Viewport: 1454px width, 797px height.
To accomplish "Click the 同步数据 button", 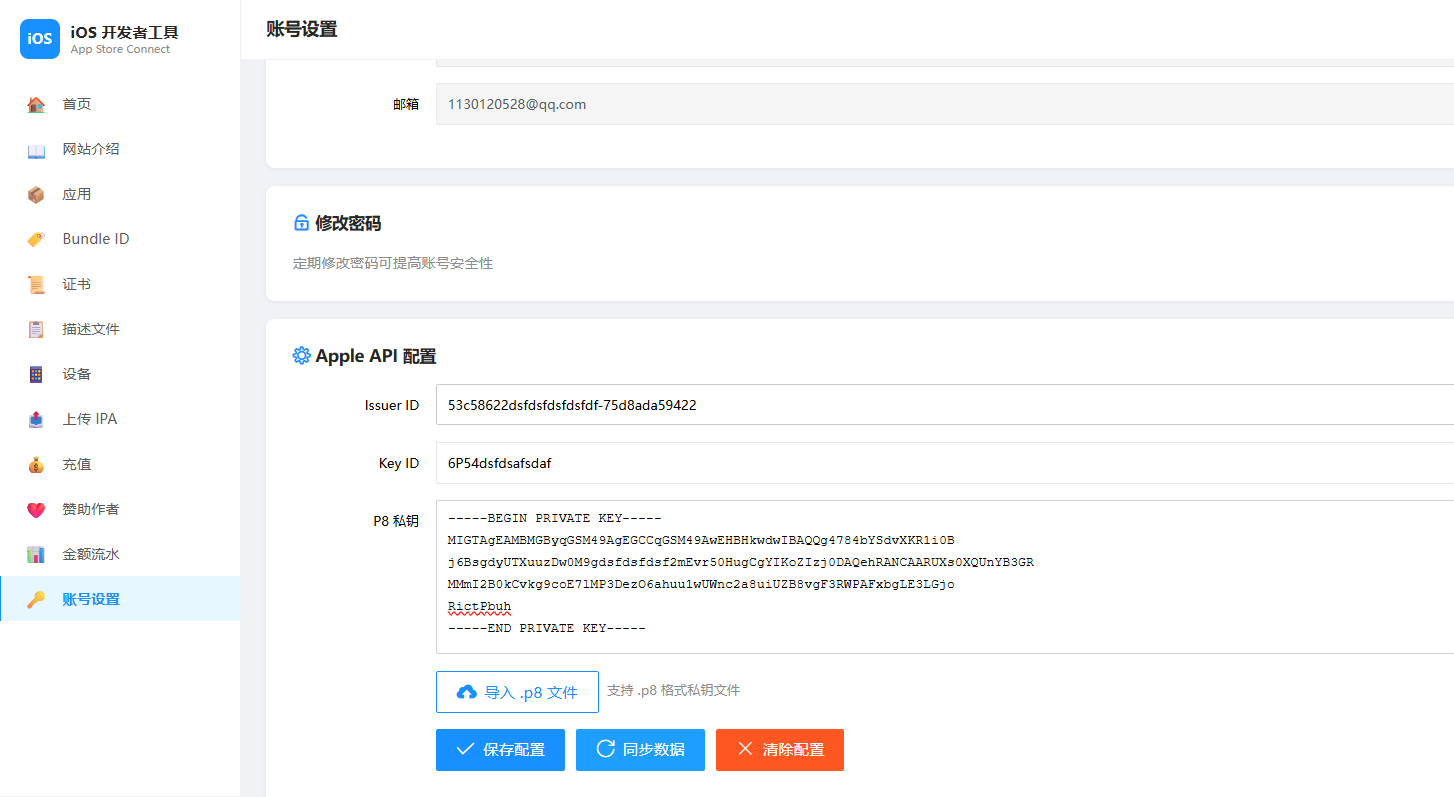I will pyautogui.click(x=640, y=750).
